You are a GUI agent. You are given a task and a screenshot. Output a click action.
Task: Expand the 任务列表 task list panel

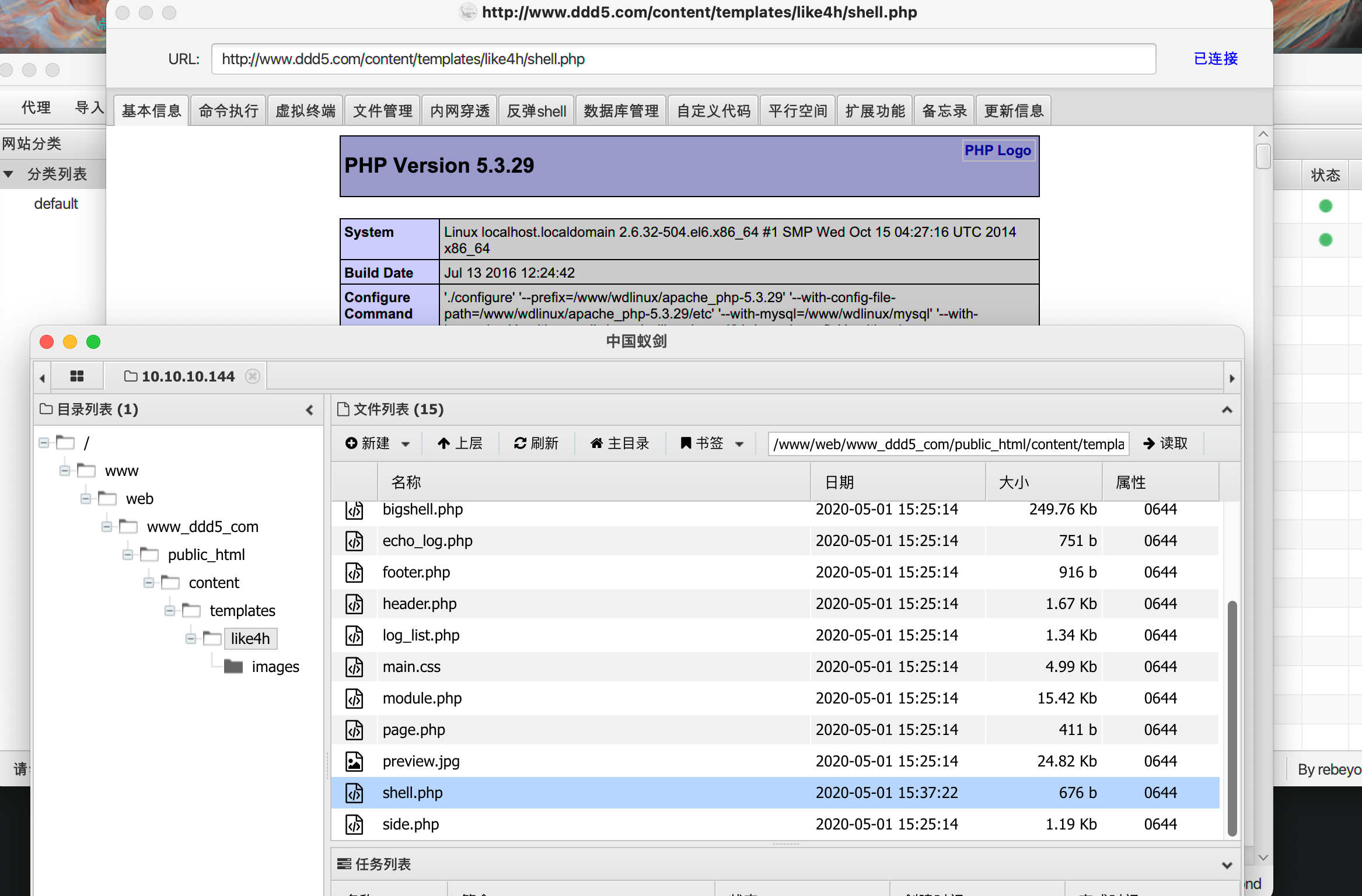[x=1227, y=865]
